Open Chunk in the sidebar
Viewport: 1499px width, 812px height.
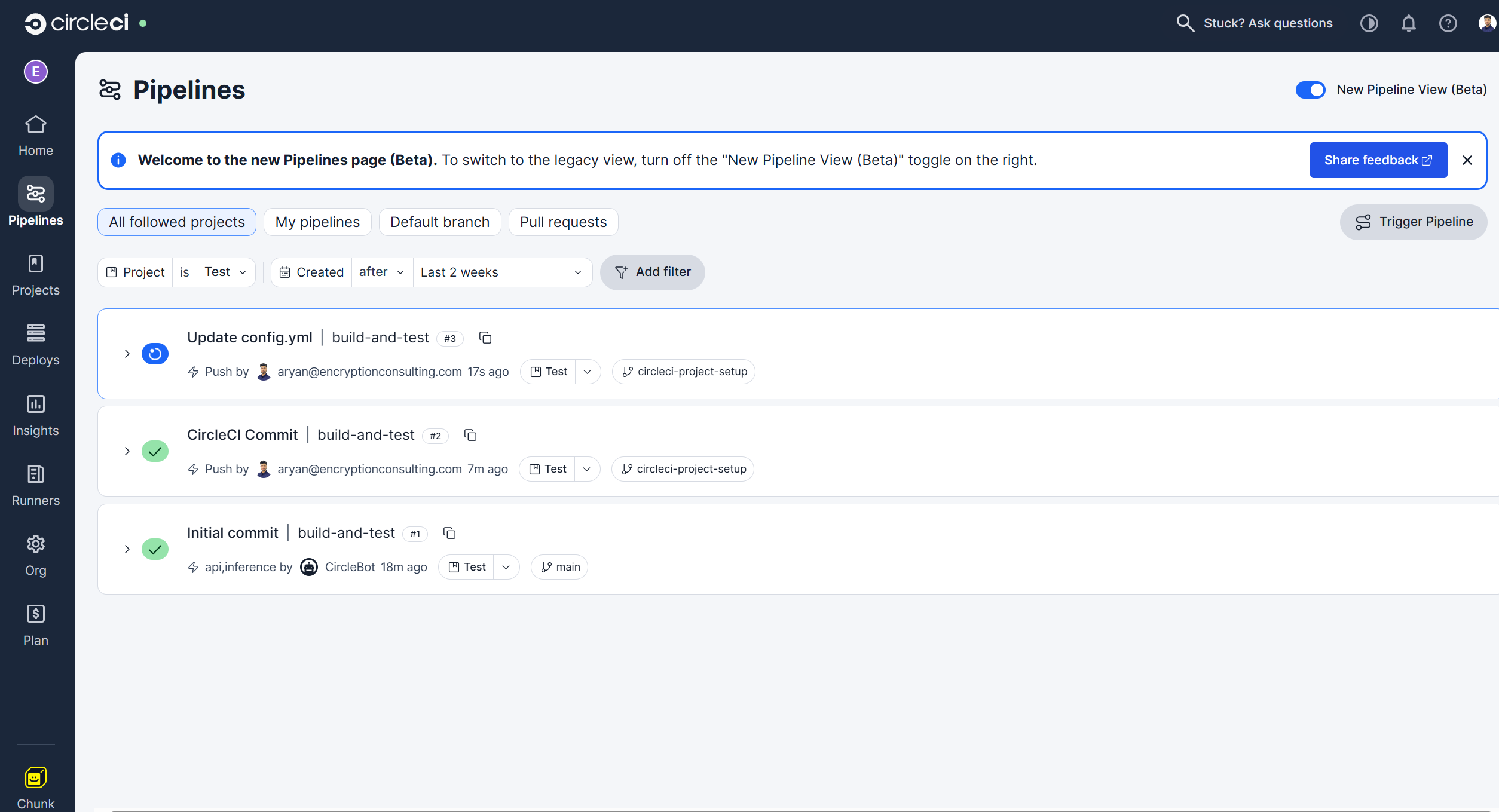(x=36, y=788)
